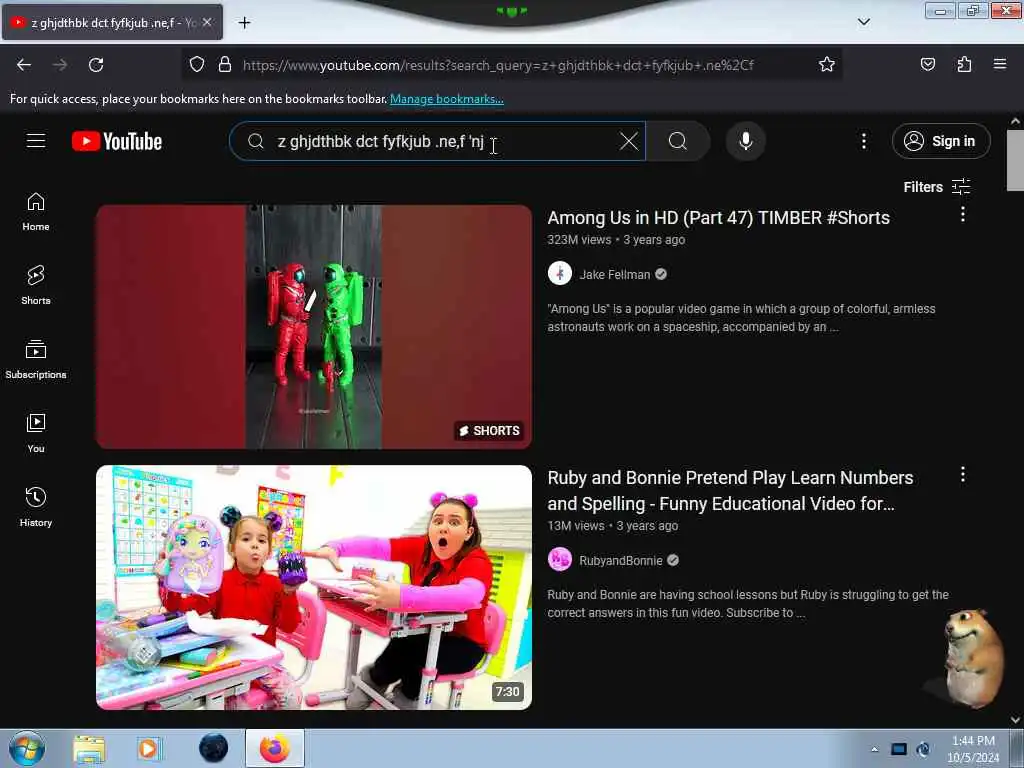The width and height of the screenshot is (1024, 768).
Task: Open the You section in sidebar
Action: pyautogui.click(x=36, y=434)
